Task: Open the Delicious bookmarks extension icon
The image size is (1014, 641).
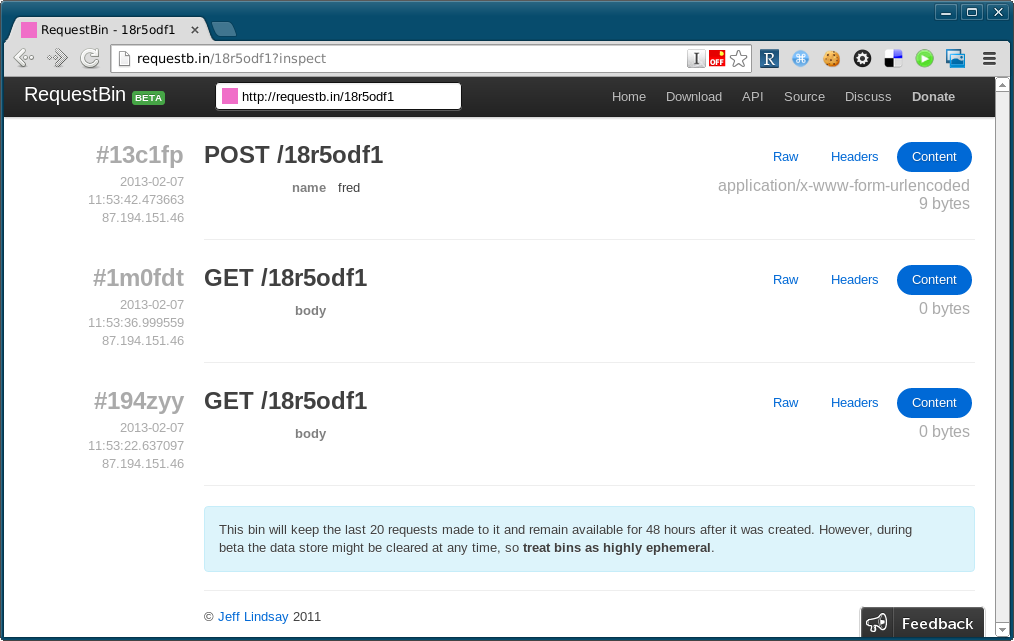Action: pyautogui.click(x=893, y=59)
